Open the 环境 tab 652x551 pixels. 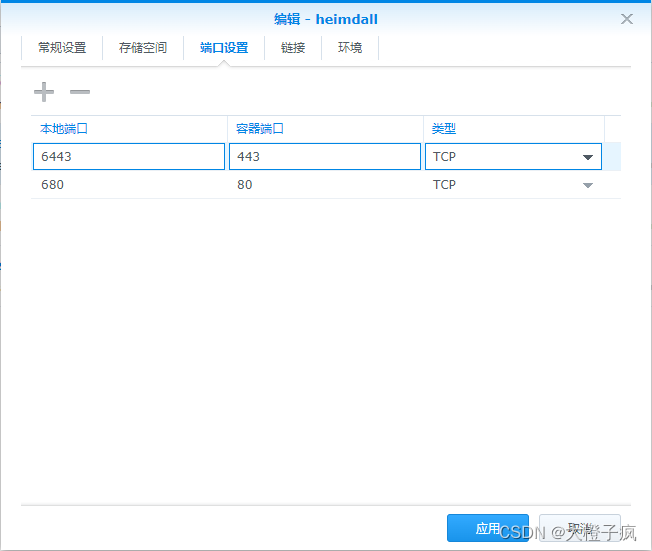point(350,48)
